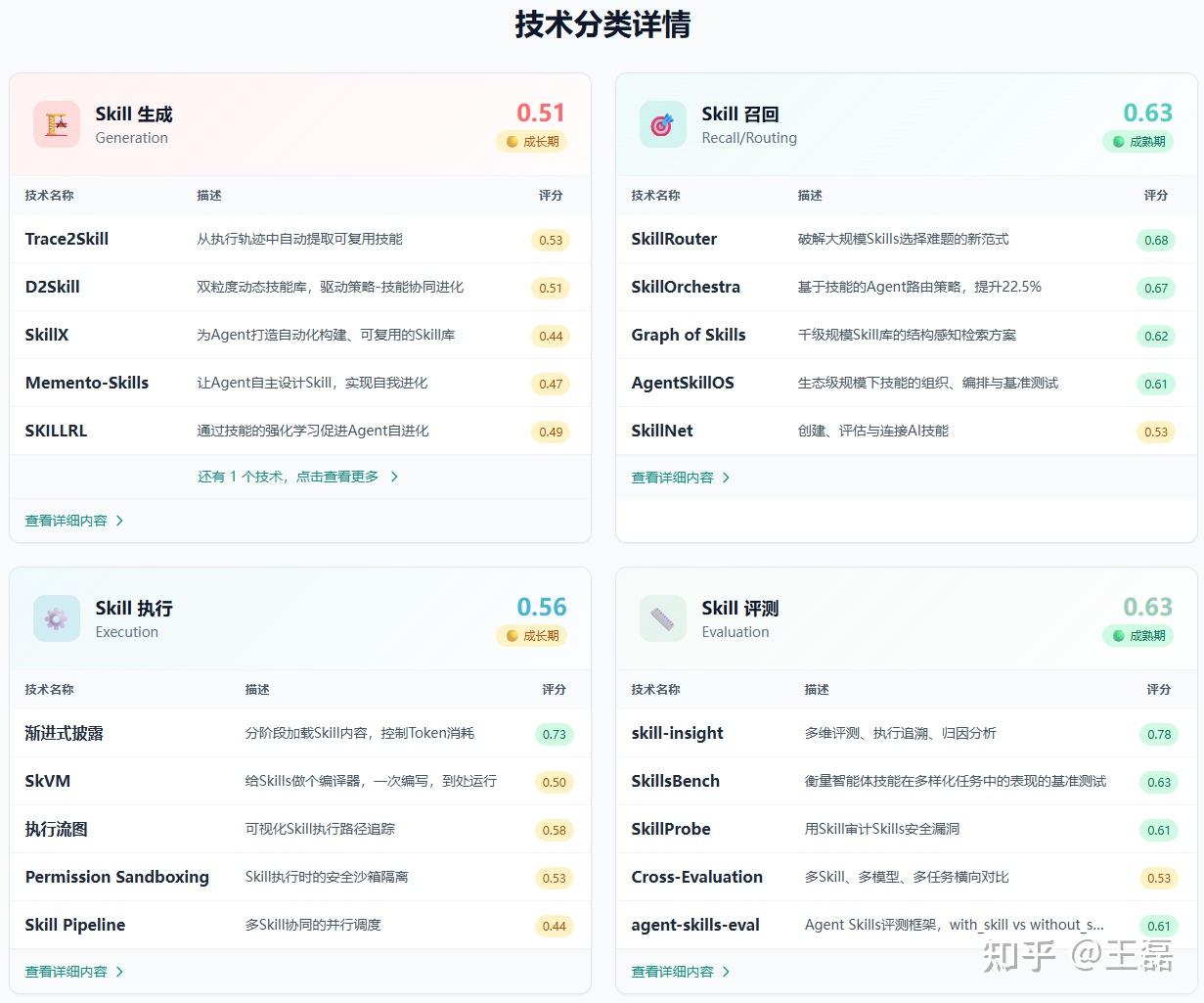Select the SkillRouter technology name
Screen dimensions: 1204x1003
click(x=674, y=240)
